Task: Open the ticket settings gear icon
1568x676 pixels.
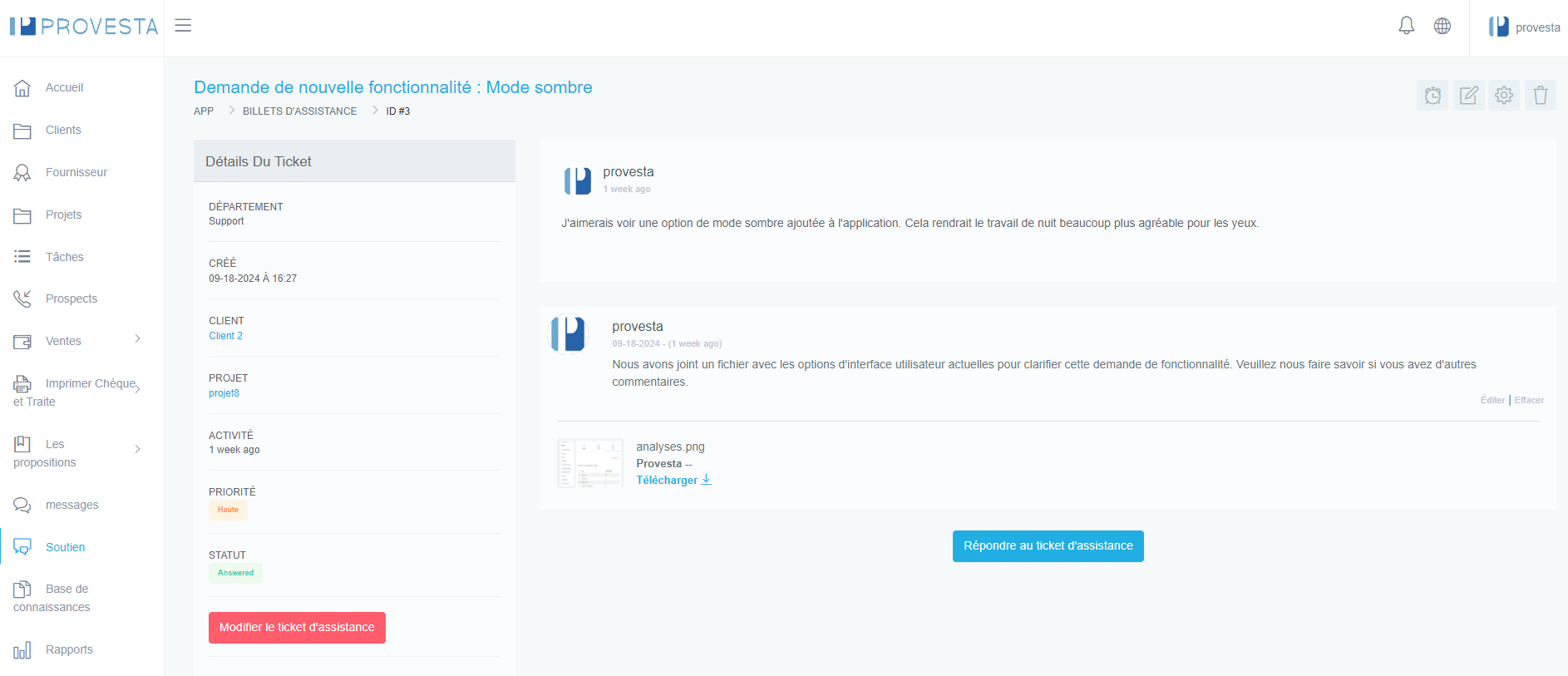Action: pos(1504,96)
